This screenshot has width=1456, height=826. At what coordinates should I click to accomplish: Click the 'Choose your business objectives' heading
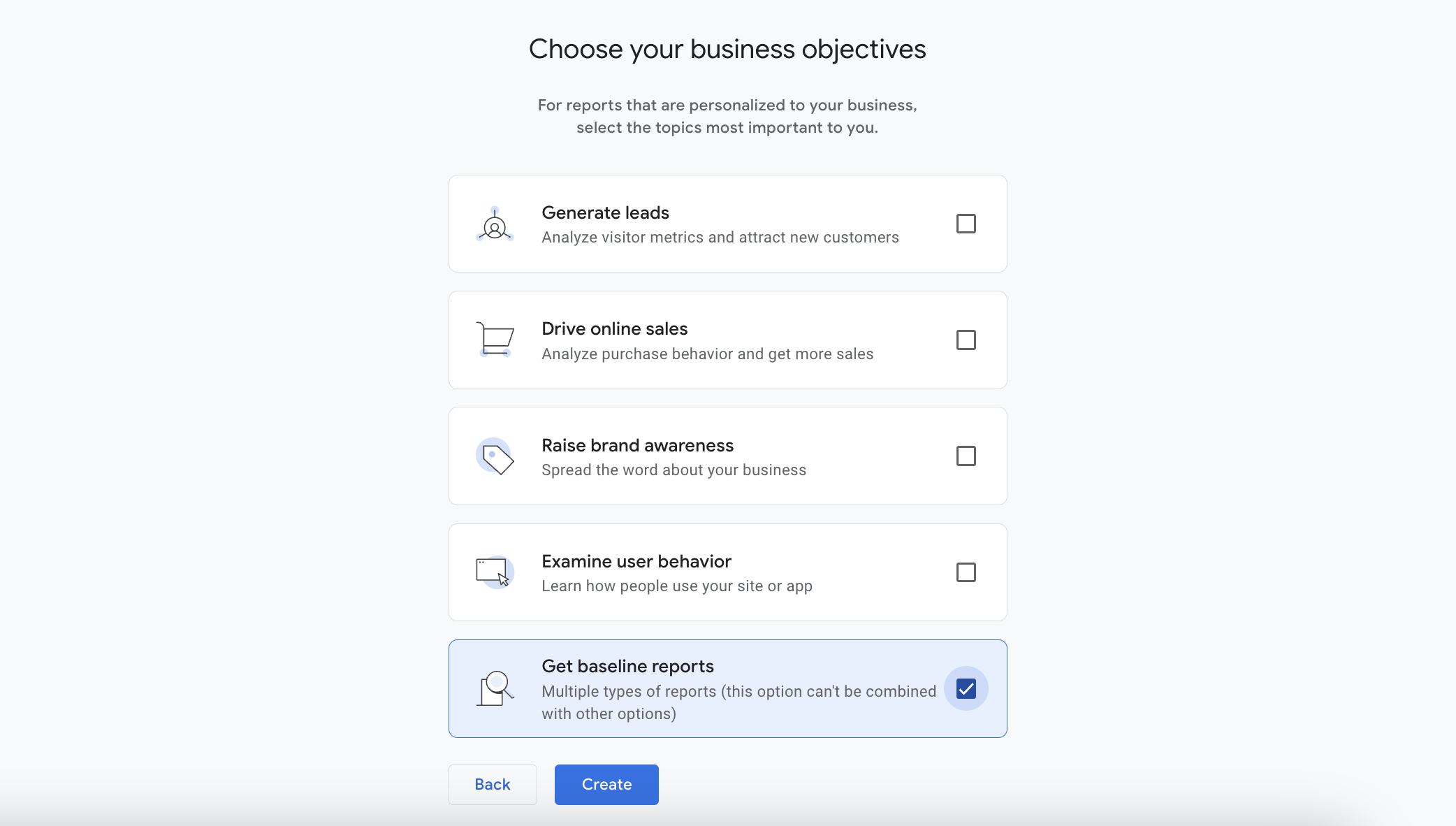[x=727, y=49]
